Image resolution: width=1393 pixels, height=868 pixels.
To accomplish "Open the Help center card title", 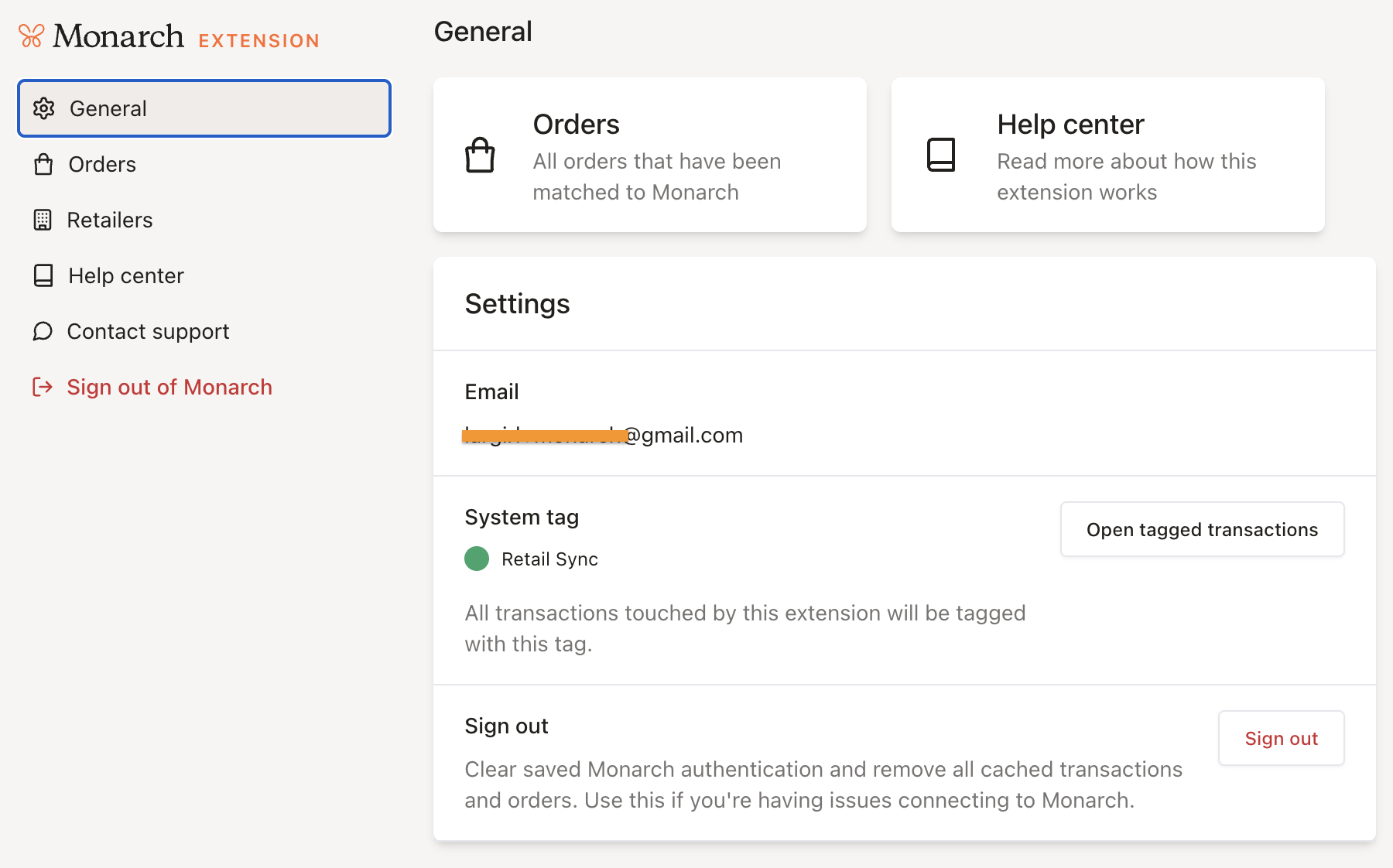I will pos(1070,125).
